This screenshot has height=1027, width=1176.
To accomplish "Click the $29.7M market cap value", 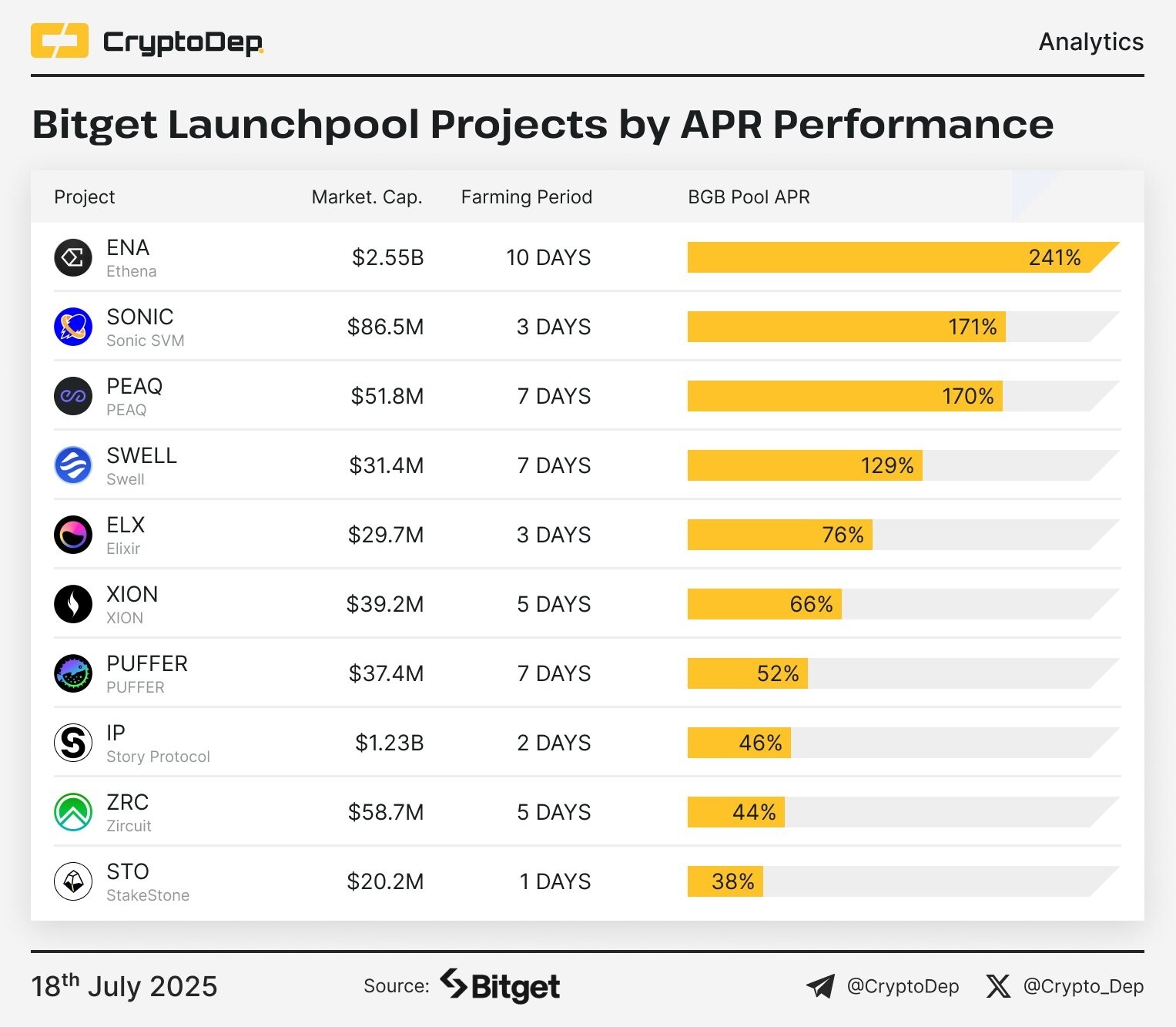I will pyautogui.click(x=386, y=535).
